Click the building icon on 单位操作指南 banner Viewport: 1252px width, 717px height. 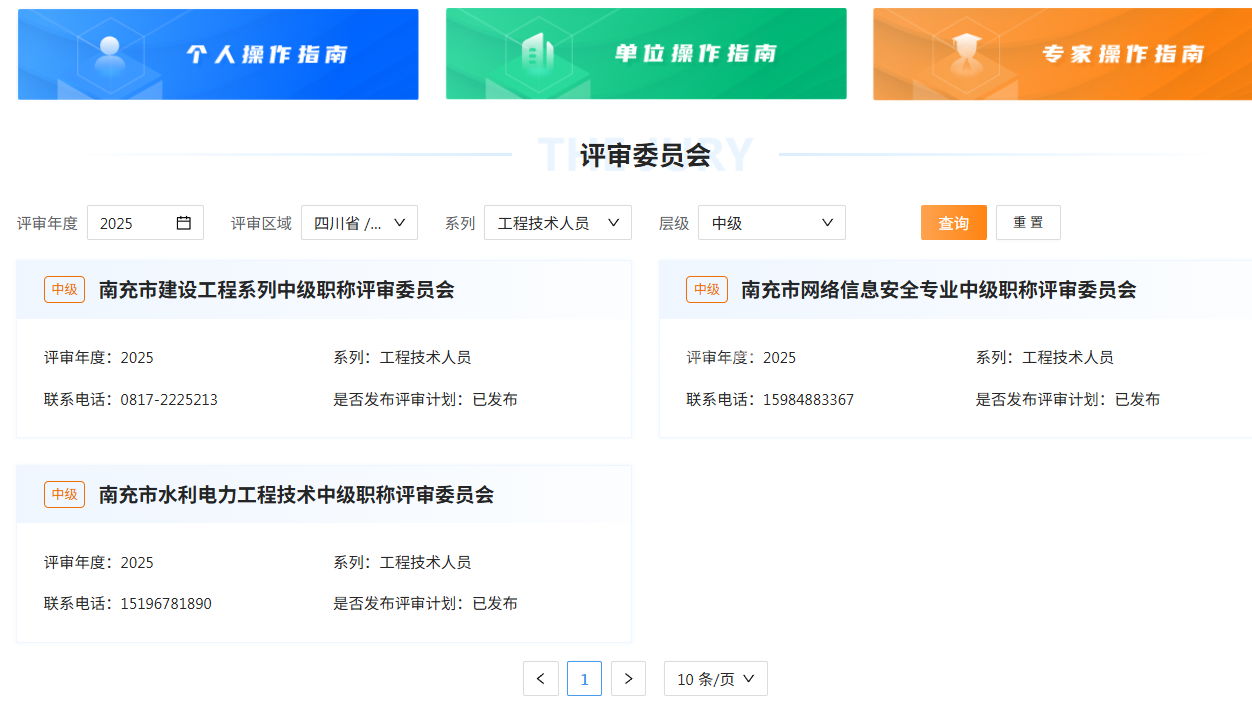click(537, 52)
